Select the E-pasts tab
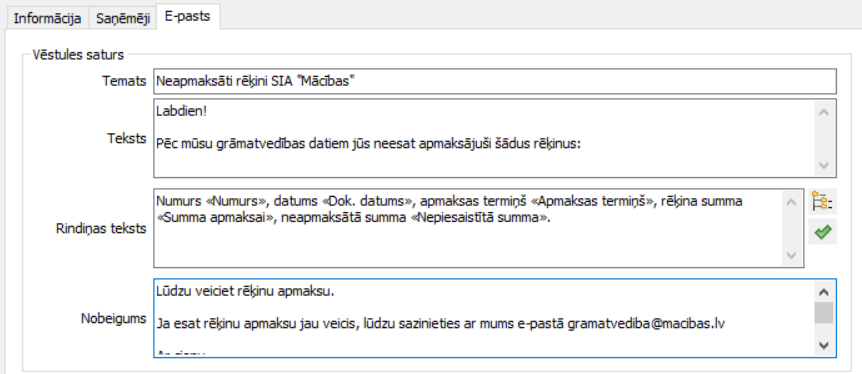The width and height of the screenshot is (862, 374). point(187,16)
